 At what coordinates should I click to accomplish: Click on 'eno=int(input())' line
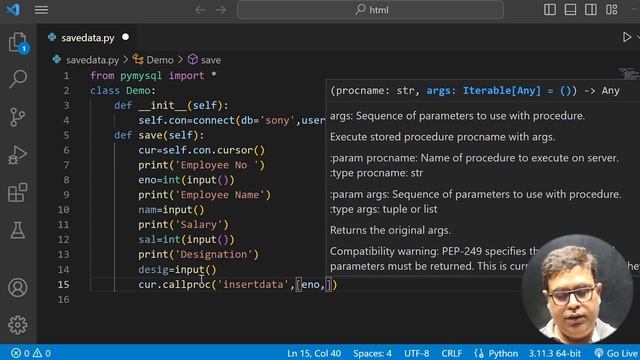(x=187, y=180)
